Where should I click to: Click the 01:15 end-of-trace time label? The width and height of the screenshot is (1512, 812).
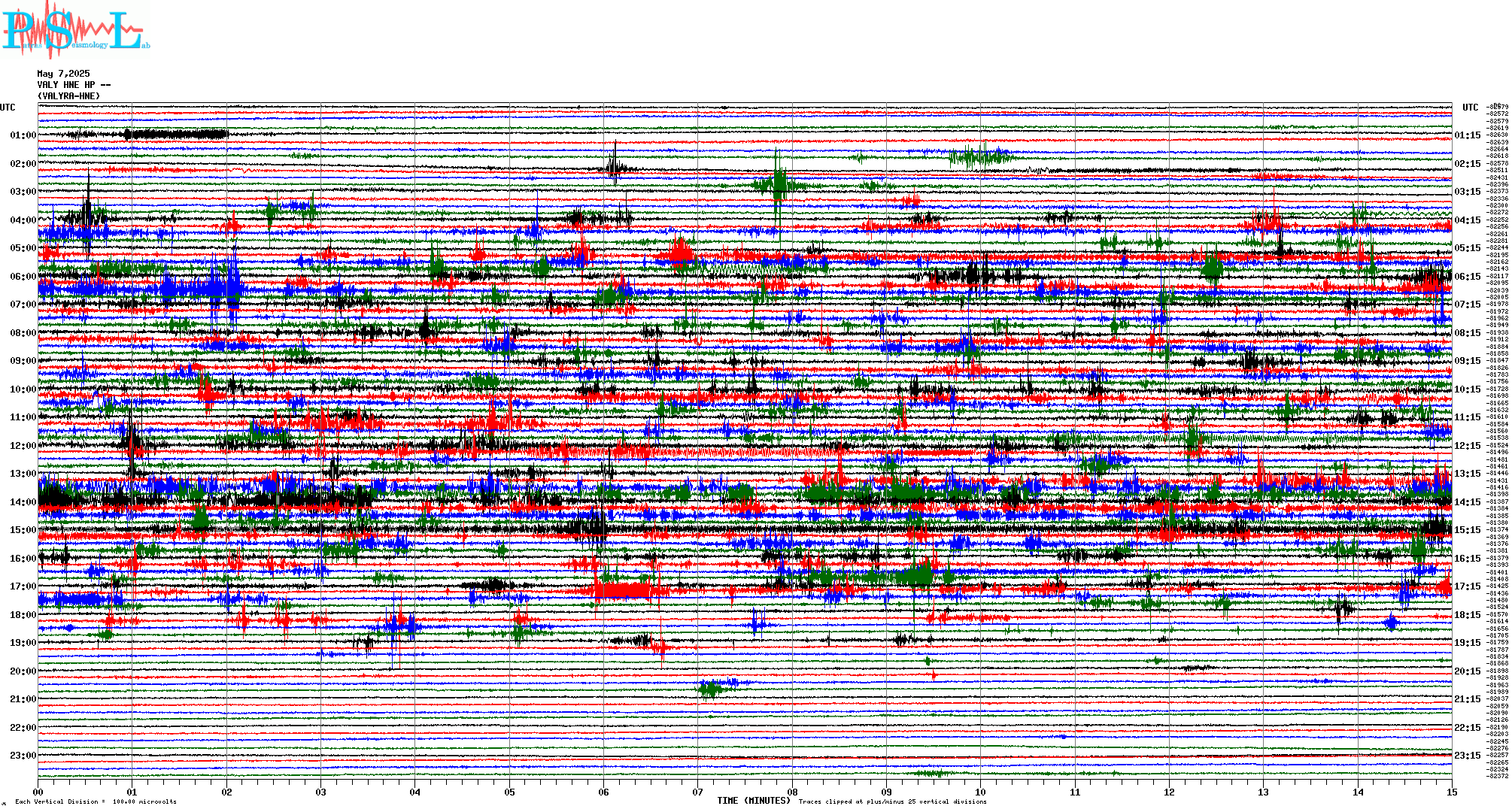click(x=1468, y=135)
